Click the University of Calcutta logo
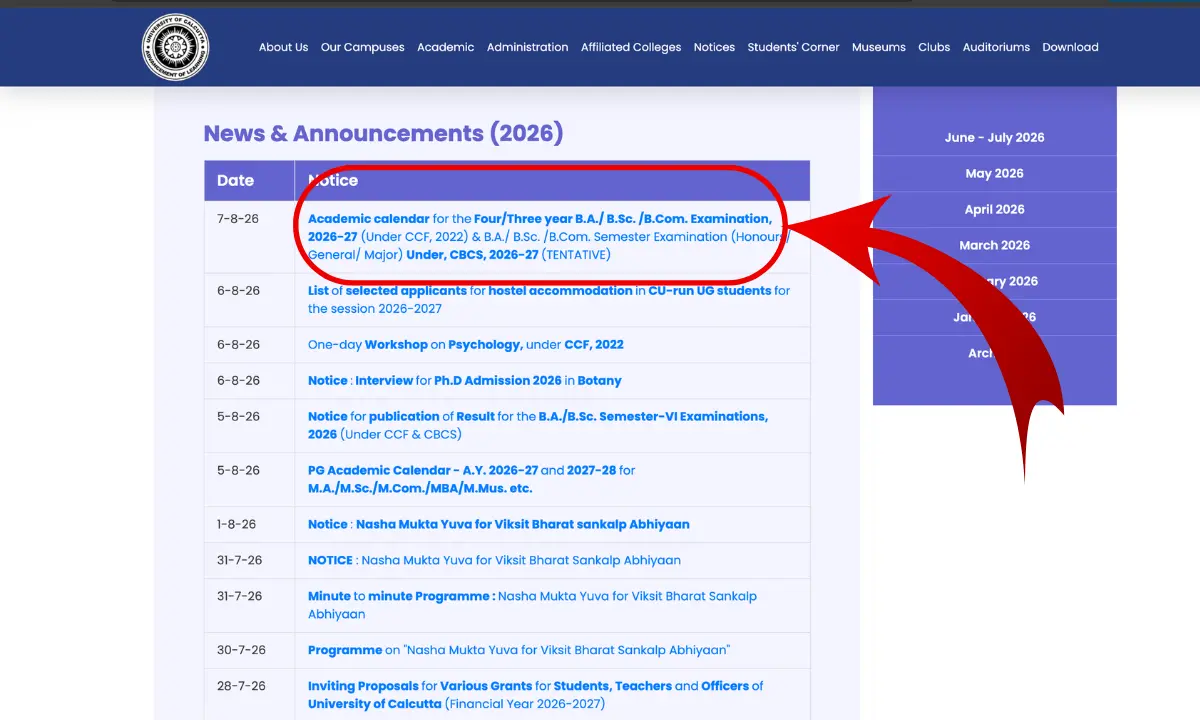This screenshot has width=1200, height=720. coord(175,47)
